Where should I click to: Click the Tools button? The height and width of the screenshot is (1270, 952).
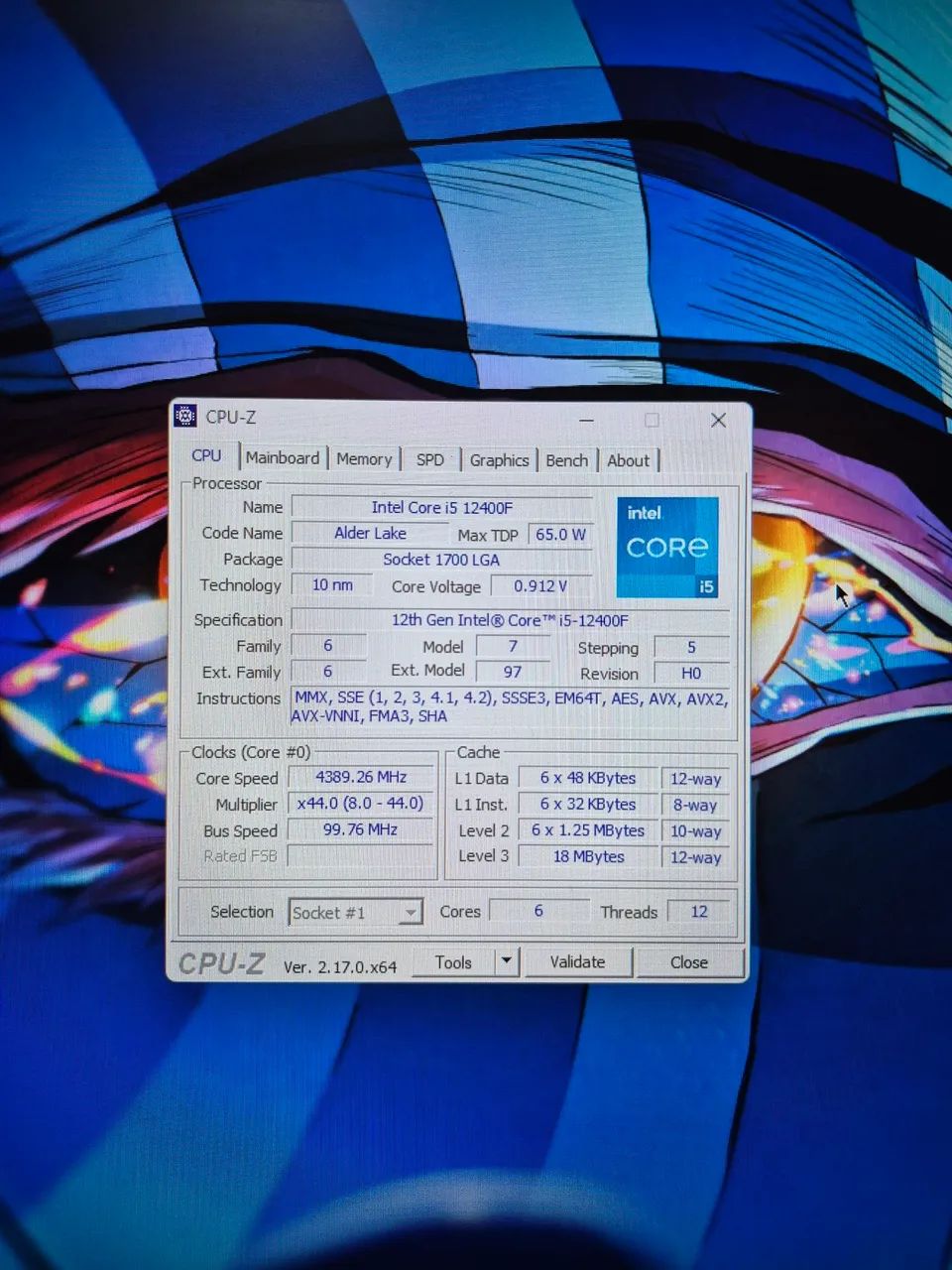[453, 961]
